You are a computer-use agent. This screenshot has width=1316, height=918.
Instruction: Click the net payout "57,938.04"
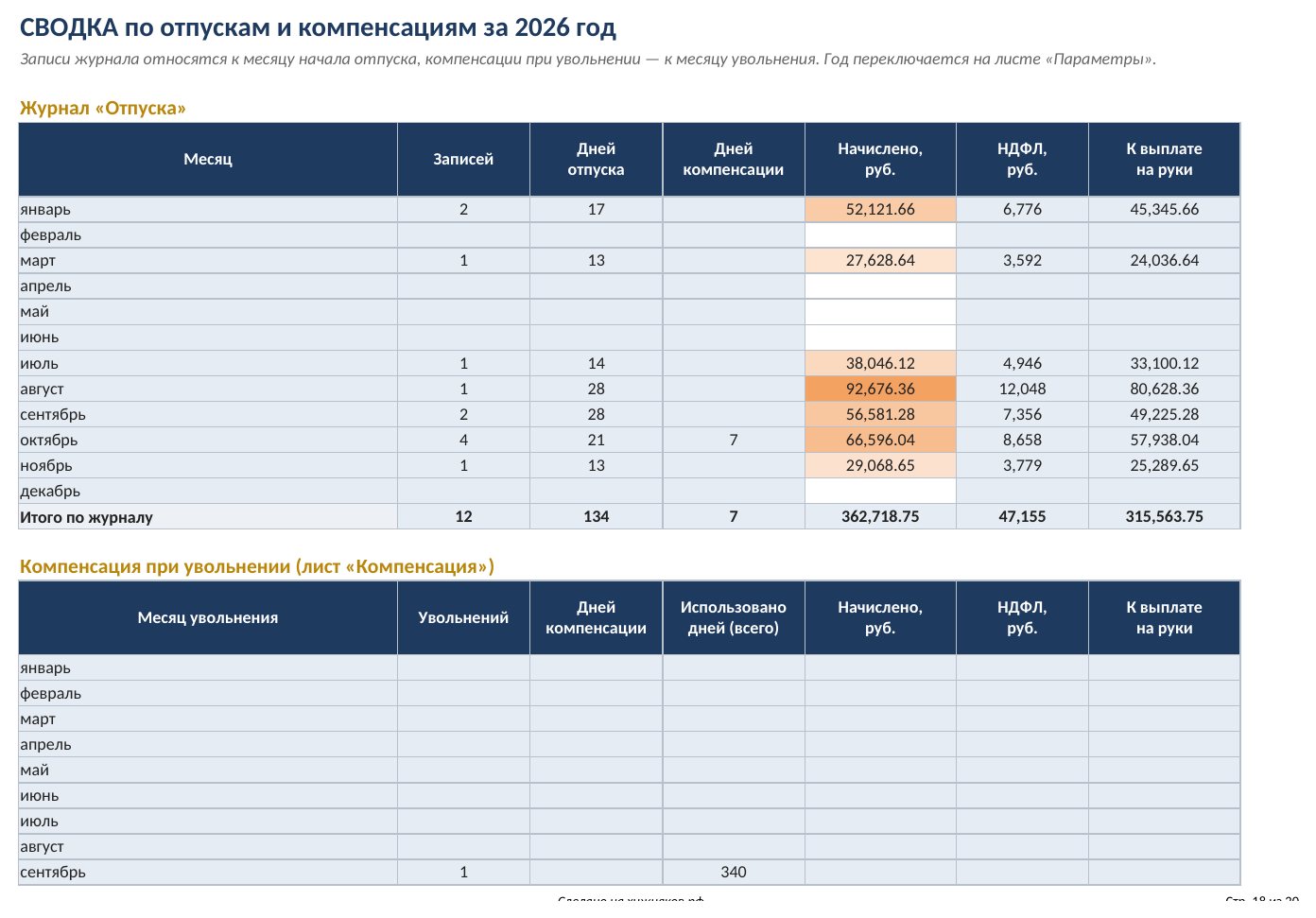(1164, 440)
